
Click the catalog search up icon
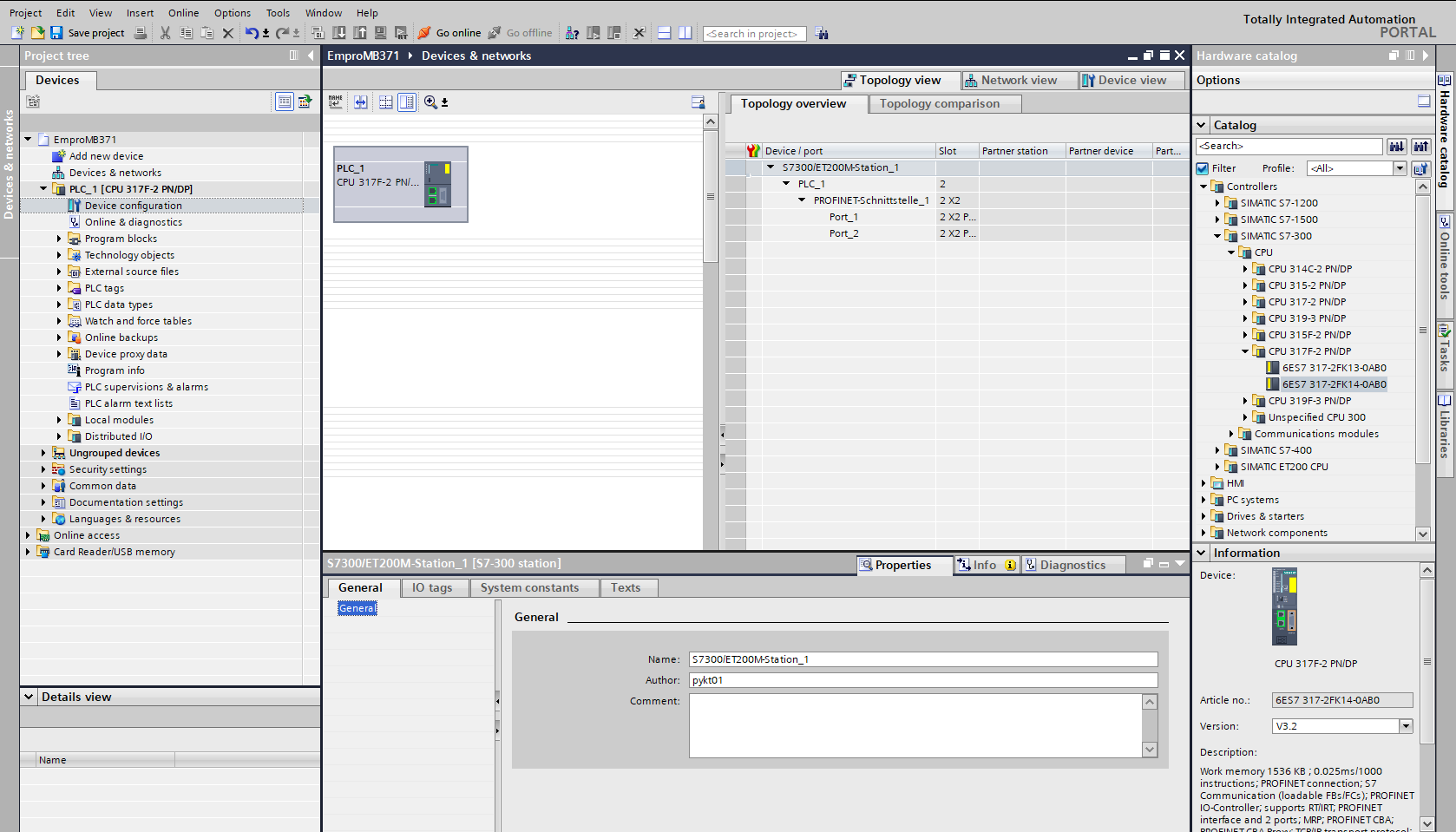pos(1421,146)
